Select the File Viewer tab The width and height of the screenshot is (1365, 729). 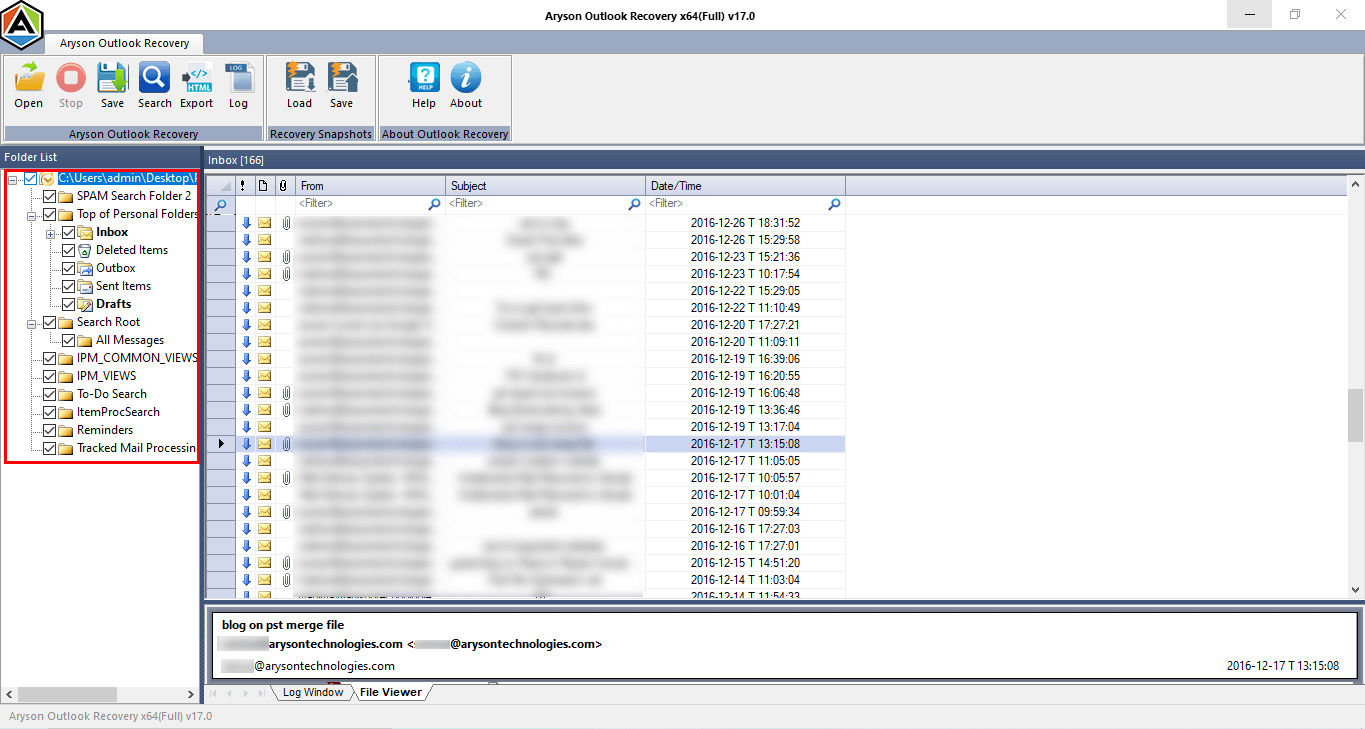pos(391,692)
